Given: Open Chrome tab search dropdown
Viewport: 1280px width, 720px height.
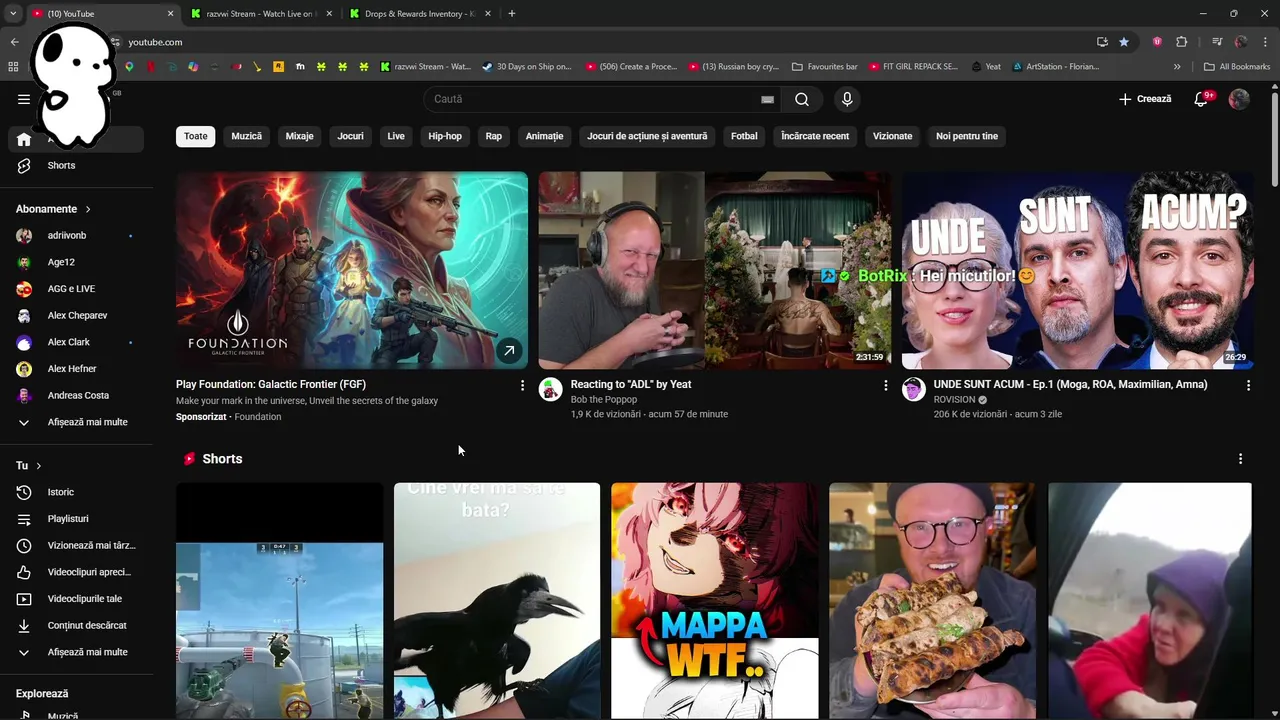Looking at the screenshot, I should pos(13,14).
